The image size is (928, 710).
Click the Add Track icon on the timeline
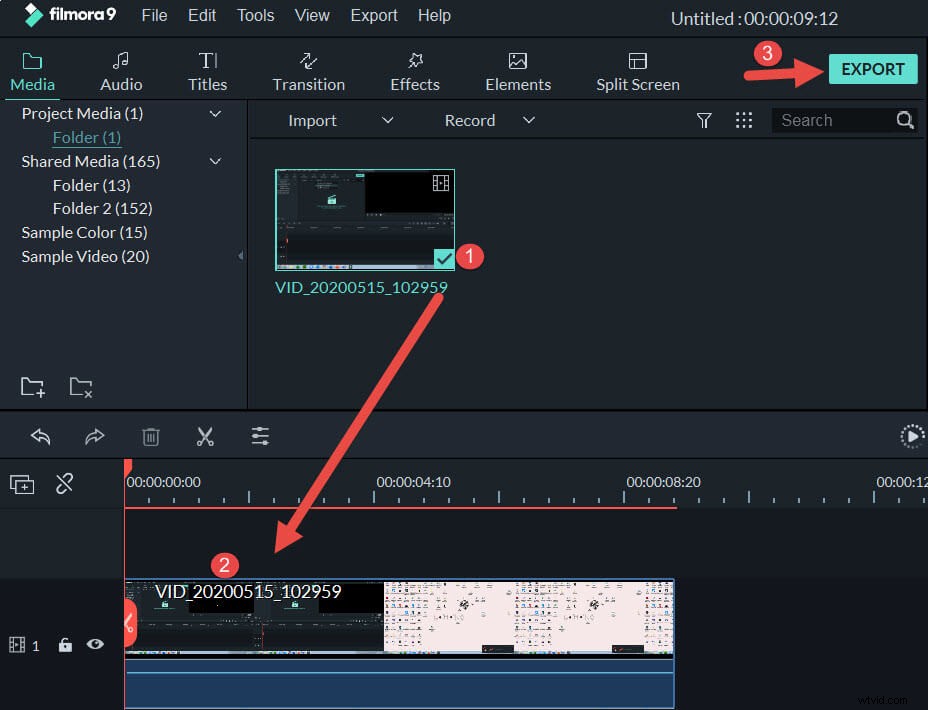pos(22,484)
